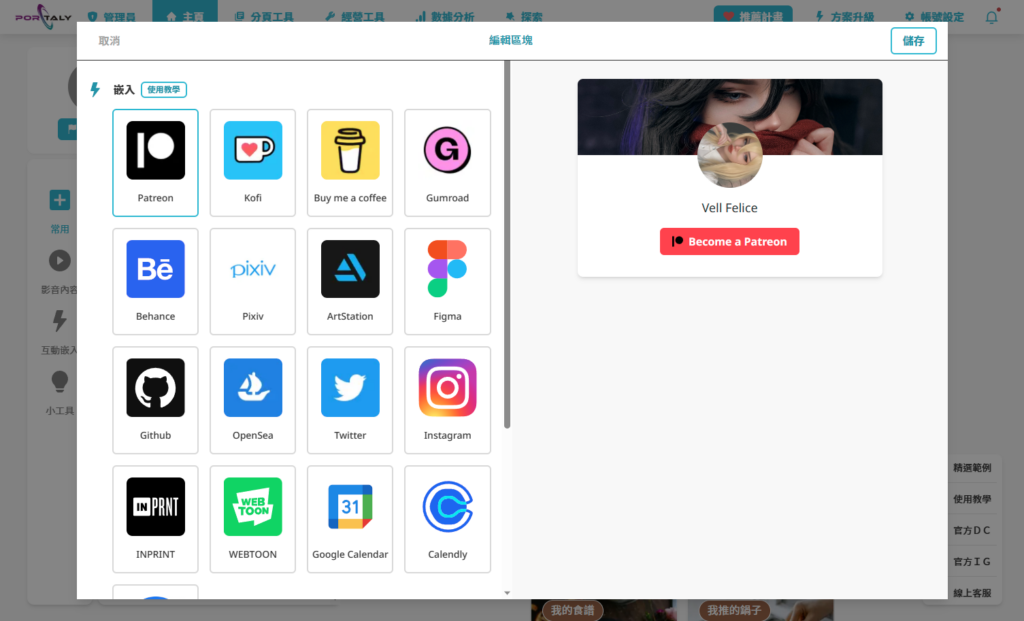Click the 常用 plus icon in sidebar
The image size is (1024, 621).
[59, 200]
